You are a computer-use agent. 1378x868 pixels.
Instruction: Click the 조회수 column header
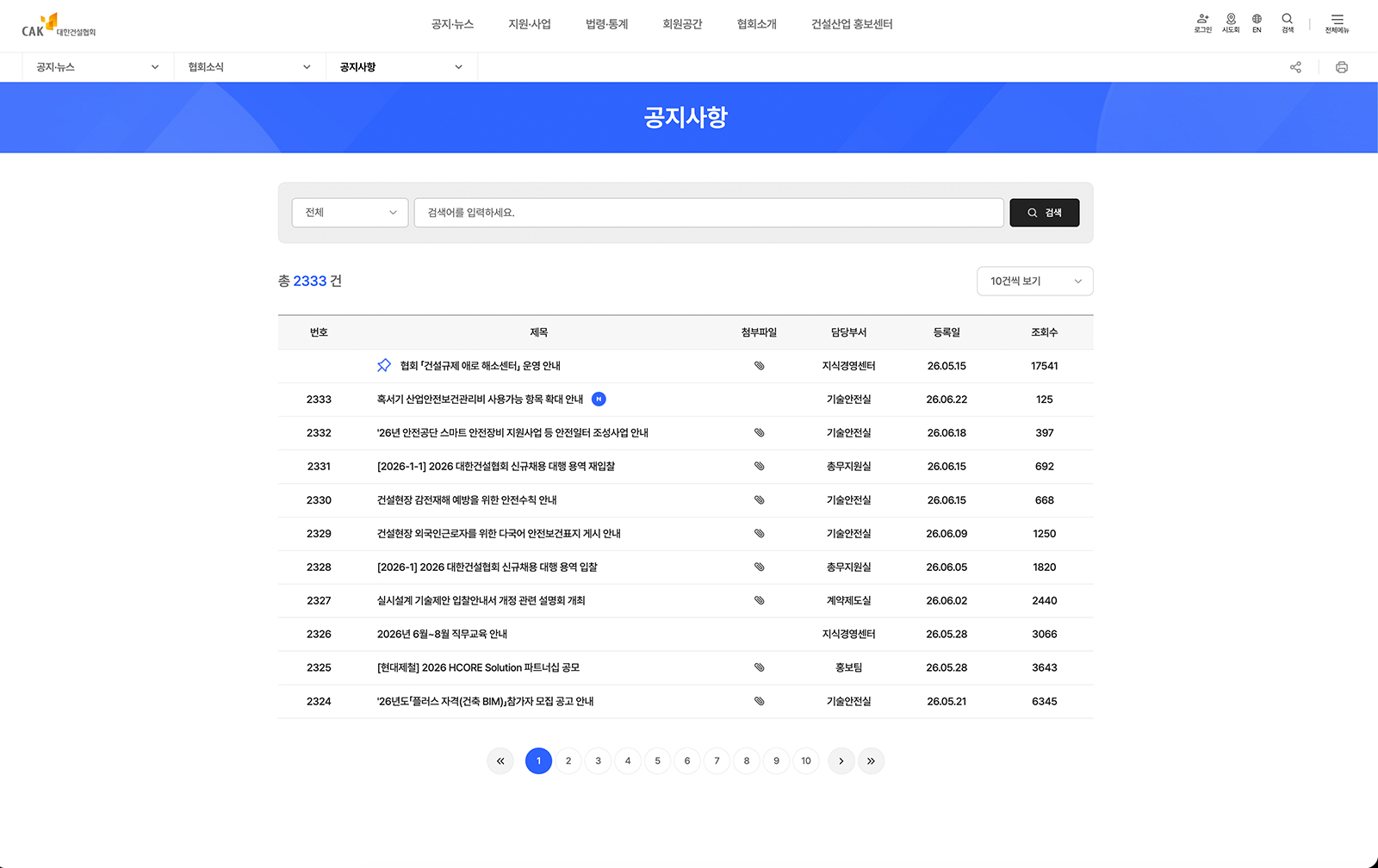click(1045, 332)
